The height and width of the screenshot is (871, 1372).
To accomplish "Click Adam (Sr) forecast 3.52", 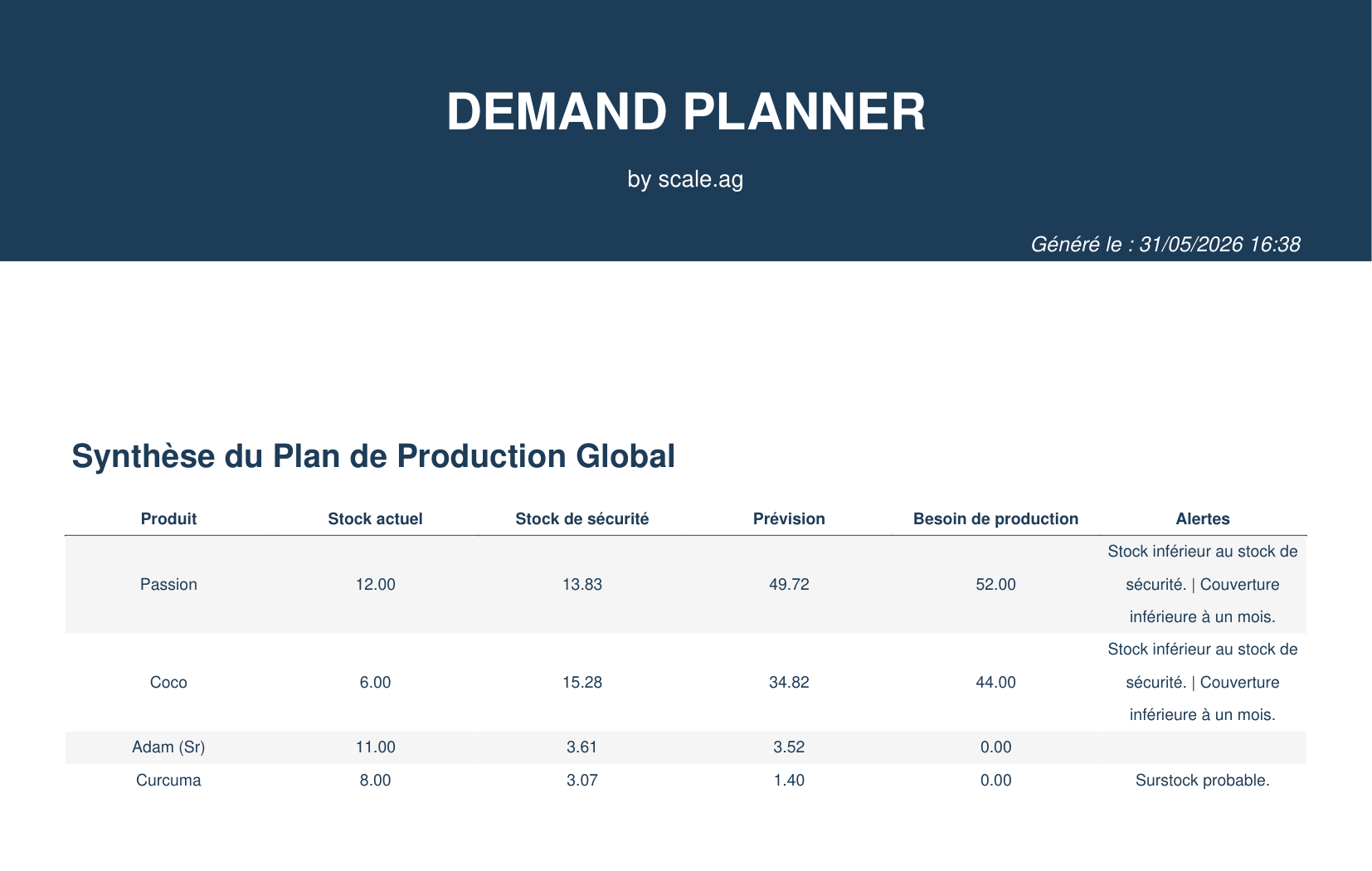I will click(x=789, y=747).
